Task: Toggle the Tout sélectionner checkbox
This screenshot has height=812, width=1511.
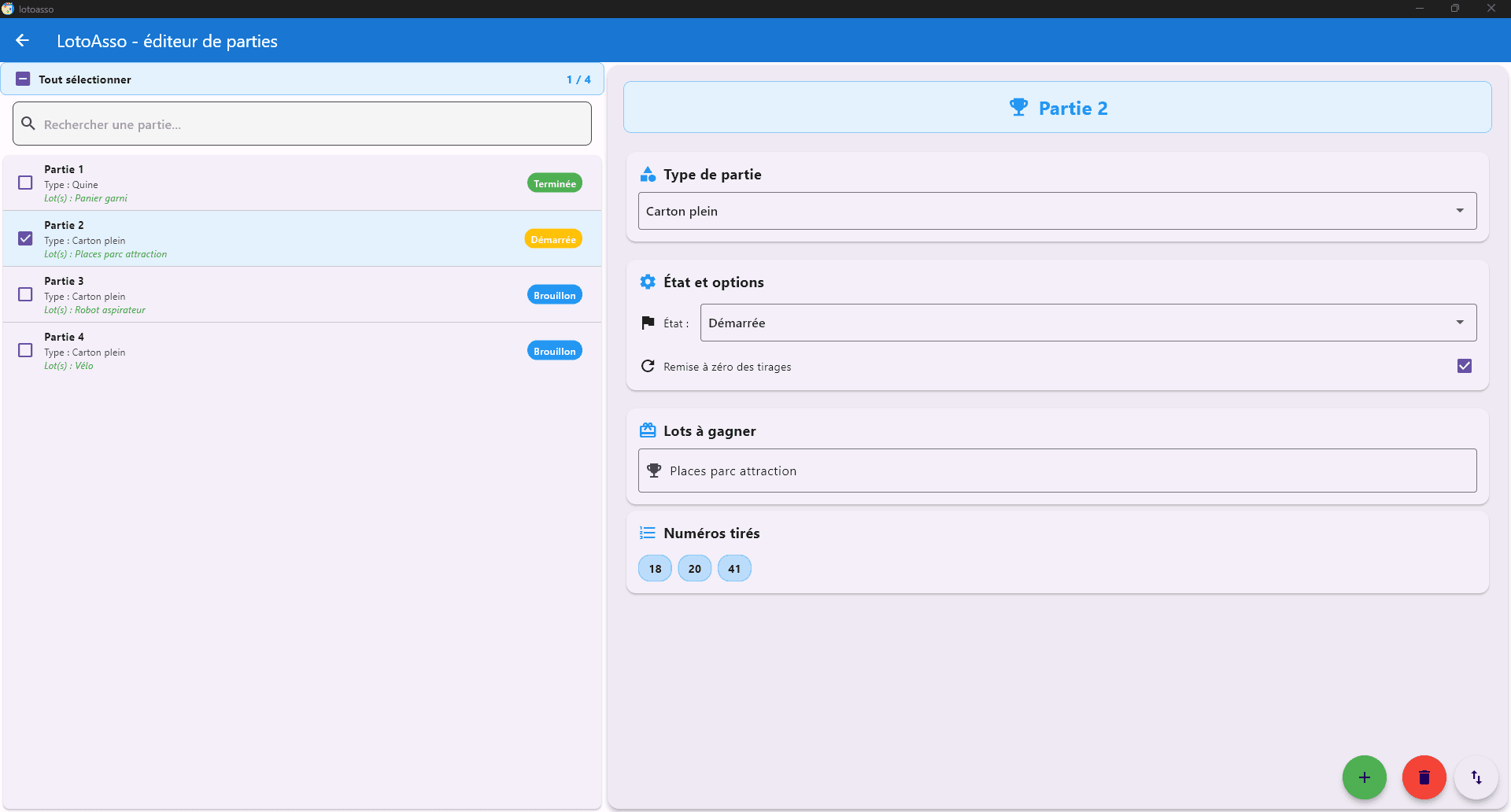Action: pyautogui.click(x=23, y=79)
